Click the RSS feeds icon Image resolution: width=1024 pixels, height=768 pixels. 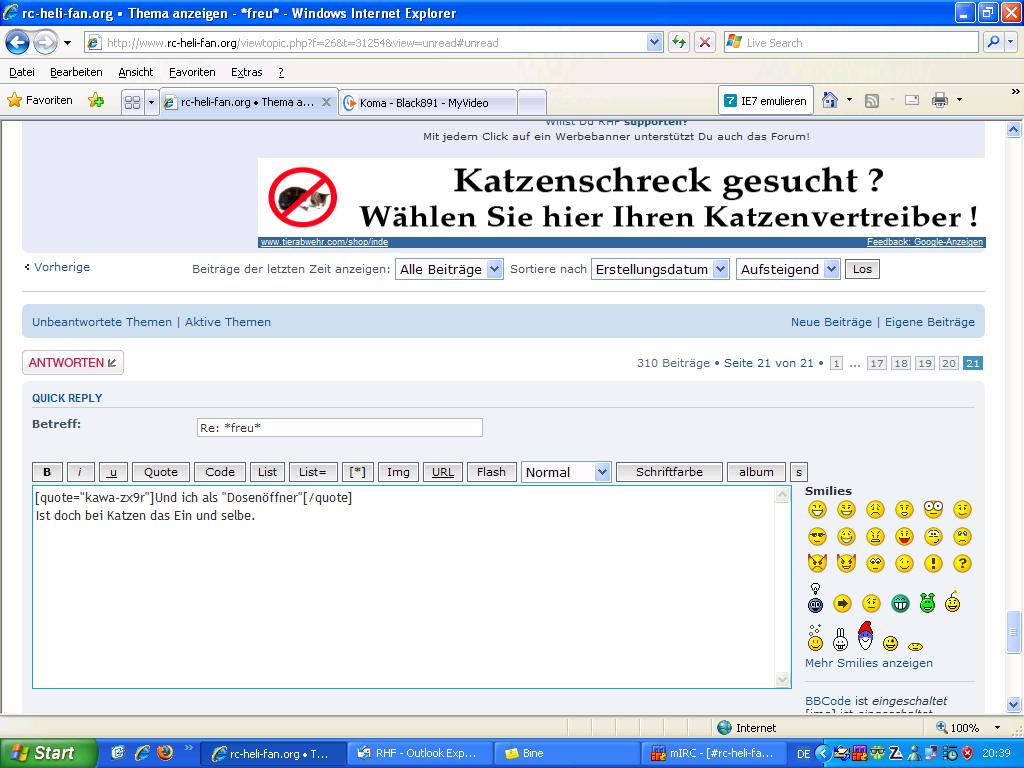pos(872,101)
